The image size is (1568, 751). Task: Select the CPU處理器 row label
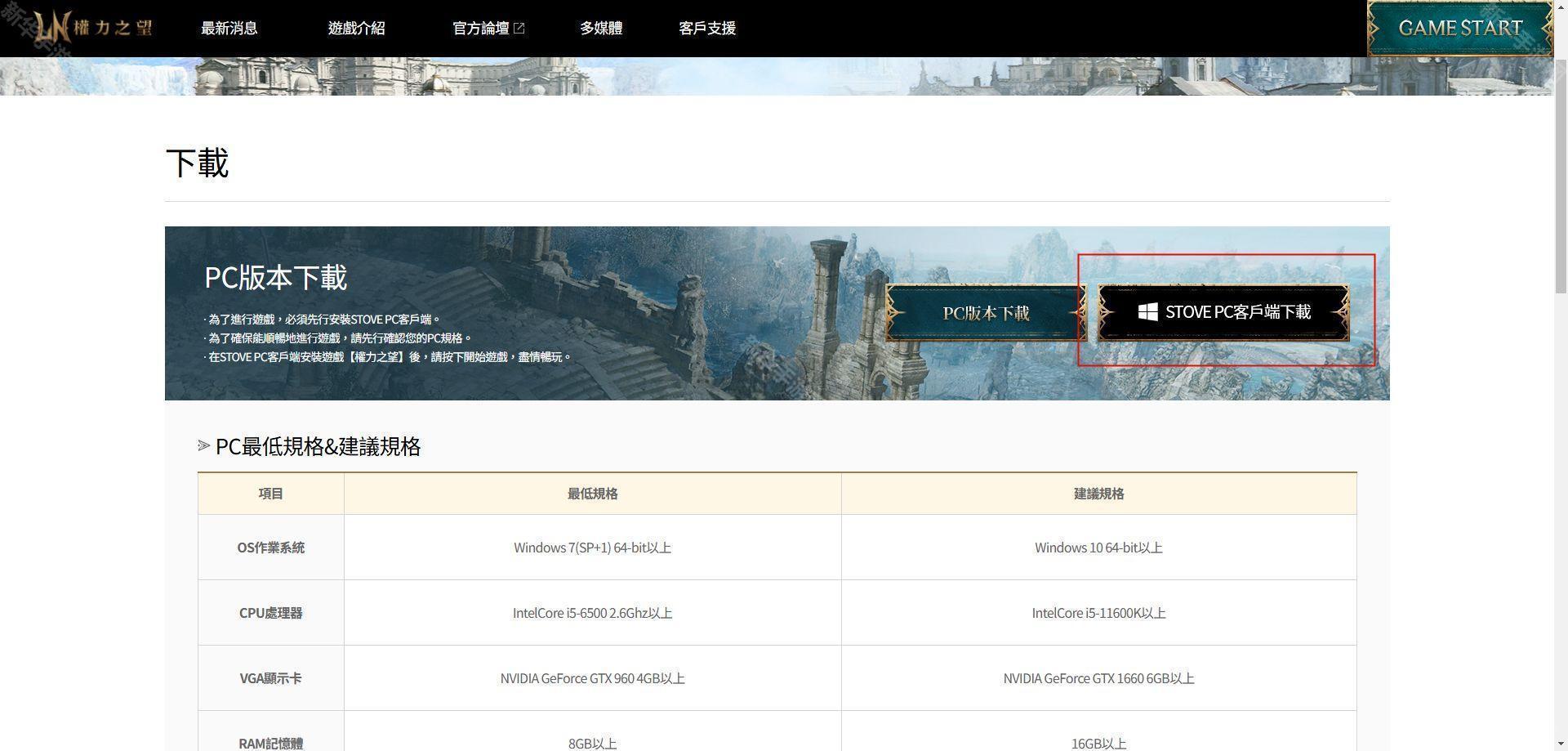coord(270,613)
